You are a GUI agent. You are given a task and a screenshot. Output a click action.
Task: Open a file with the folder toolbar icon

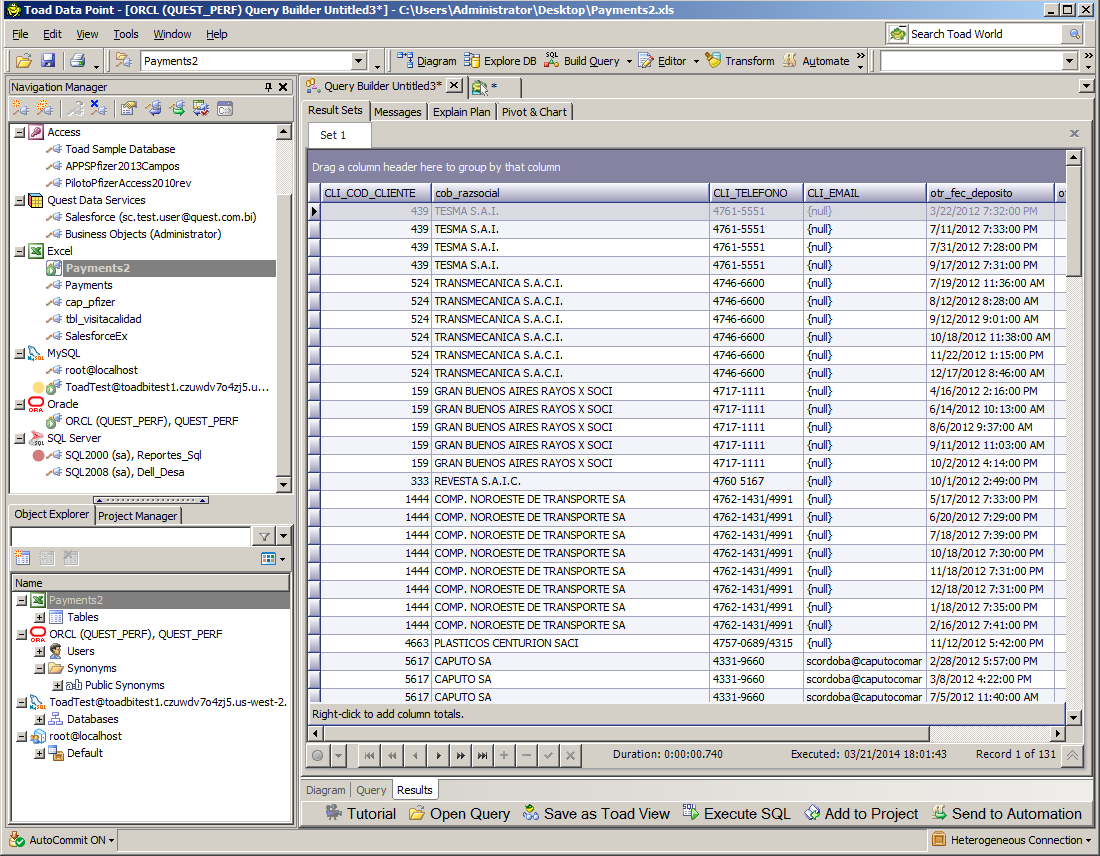coord(24,61)
